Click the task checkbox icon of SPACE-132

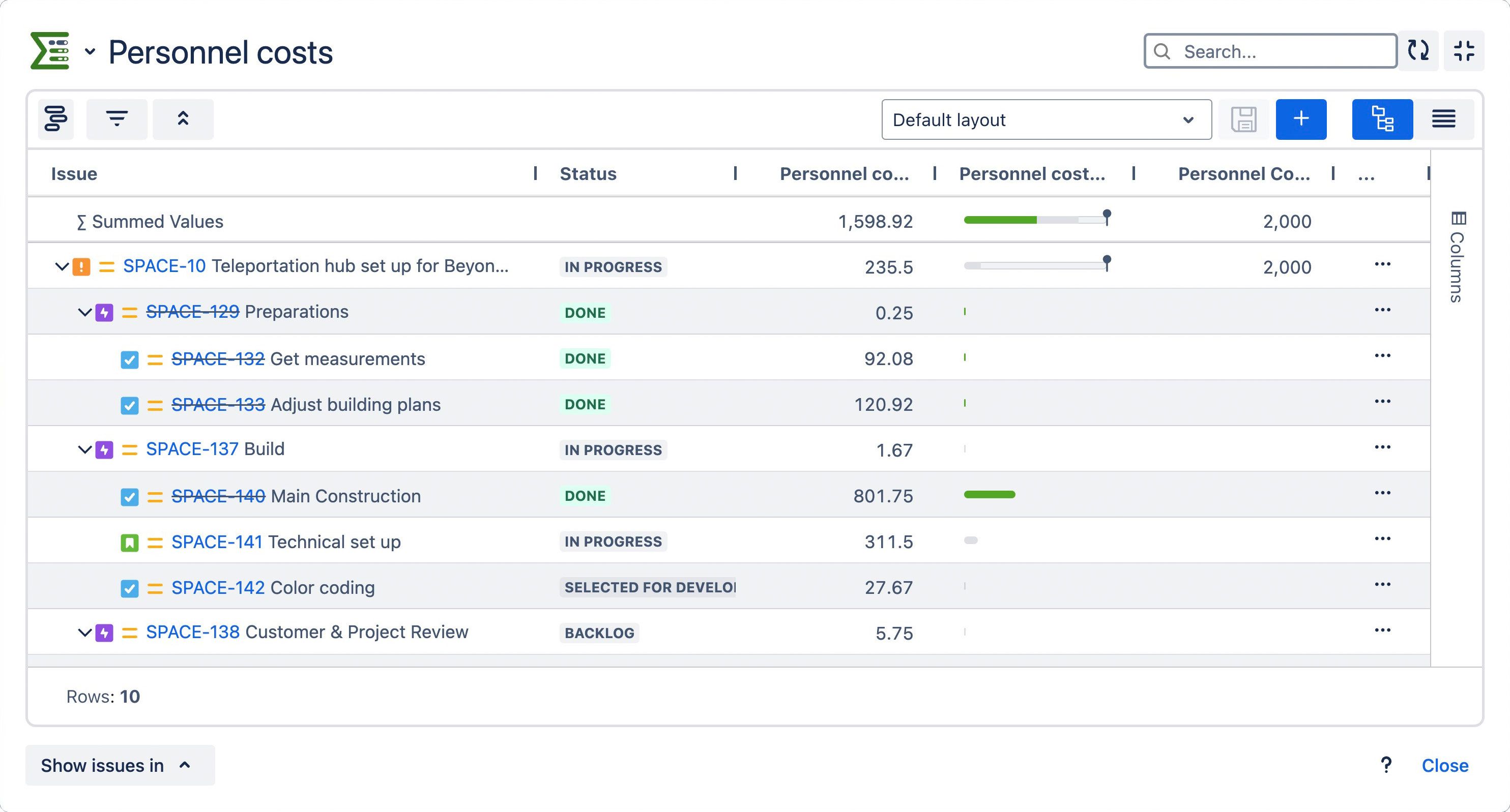click(130, 359)
